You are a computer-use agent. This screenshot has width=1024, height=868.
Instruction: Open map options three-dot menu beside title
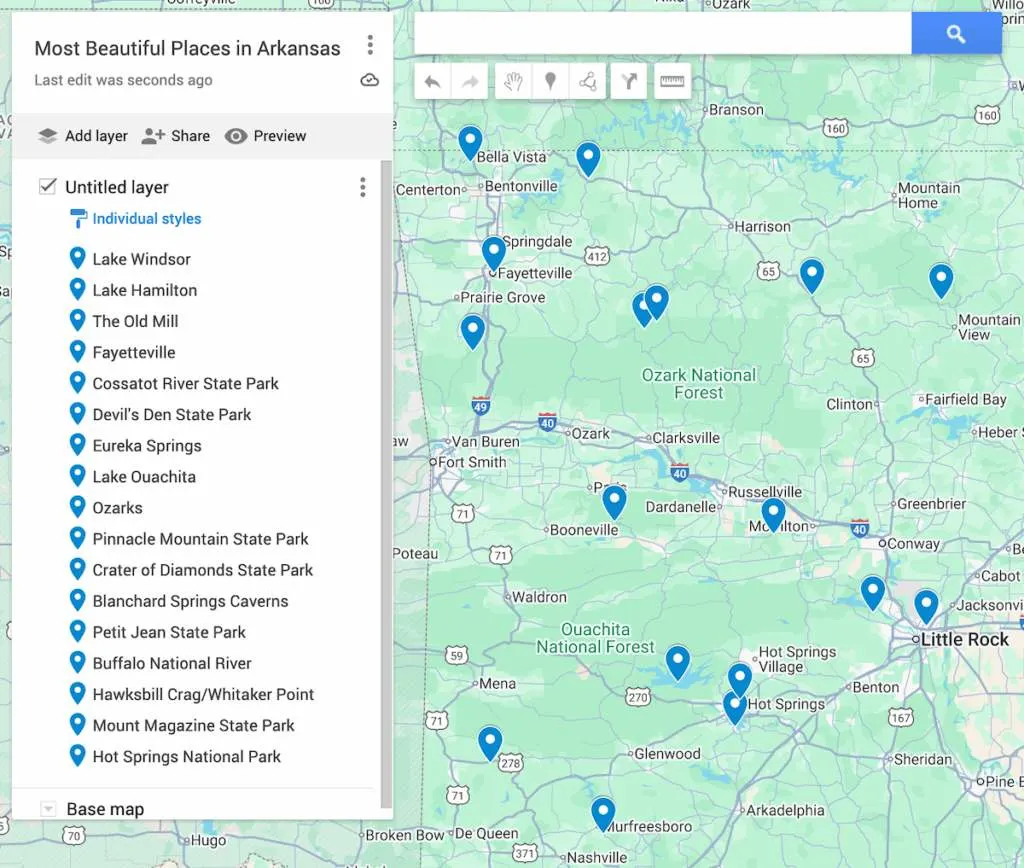370,45
